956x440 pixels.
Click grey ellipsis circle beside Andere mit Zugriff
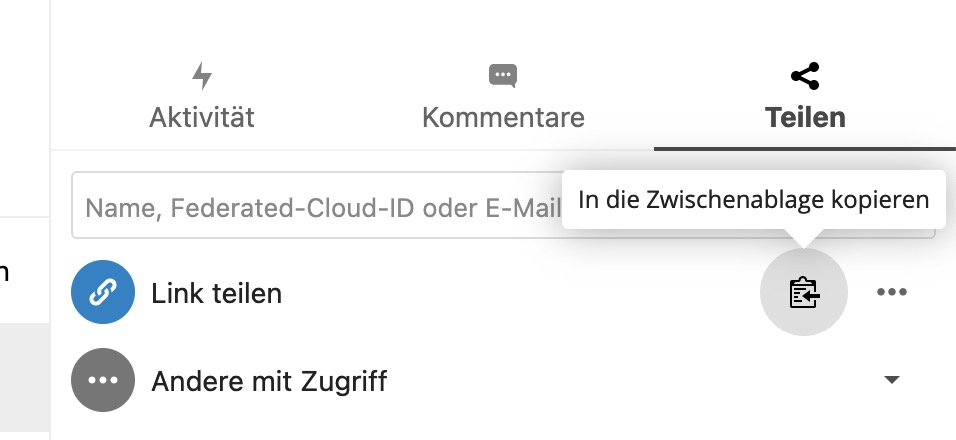pyautogui.click(x=103, y=380)
